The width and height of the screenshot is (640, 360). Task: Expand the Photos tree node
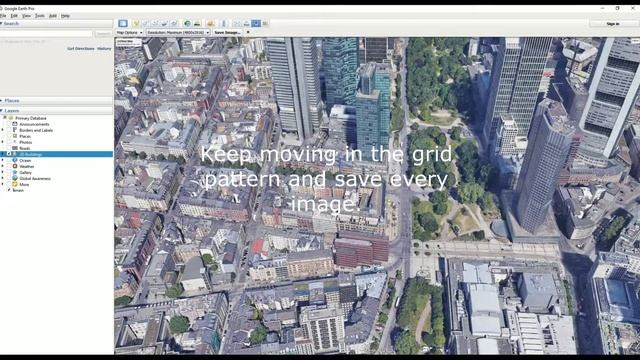(3, 142)
